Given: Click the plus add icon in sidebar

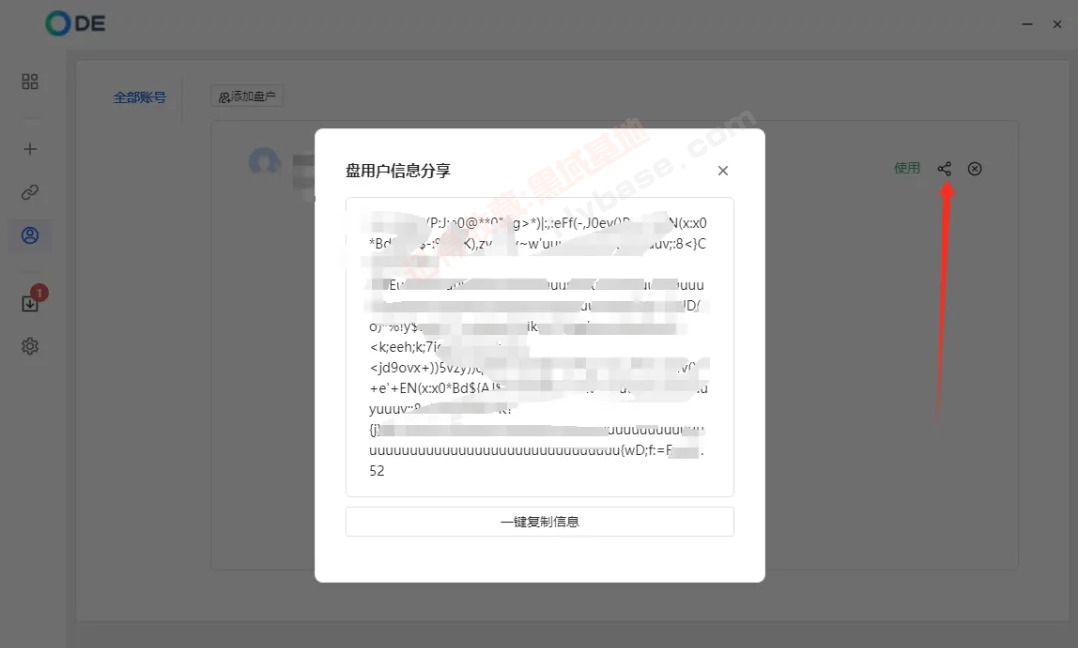Looking at the screenshot, I should [30, 149].
